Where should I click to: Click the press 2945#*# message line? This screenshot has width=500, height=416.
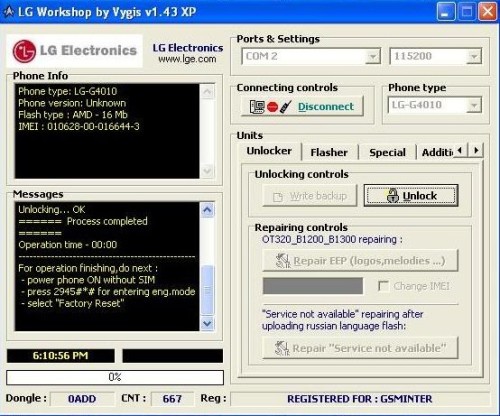pos(108,292)
